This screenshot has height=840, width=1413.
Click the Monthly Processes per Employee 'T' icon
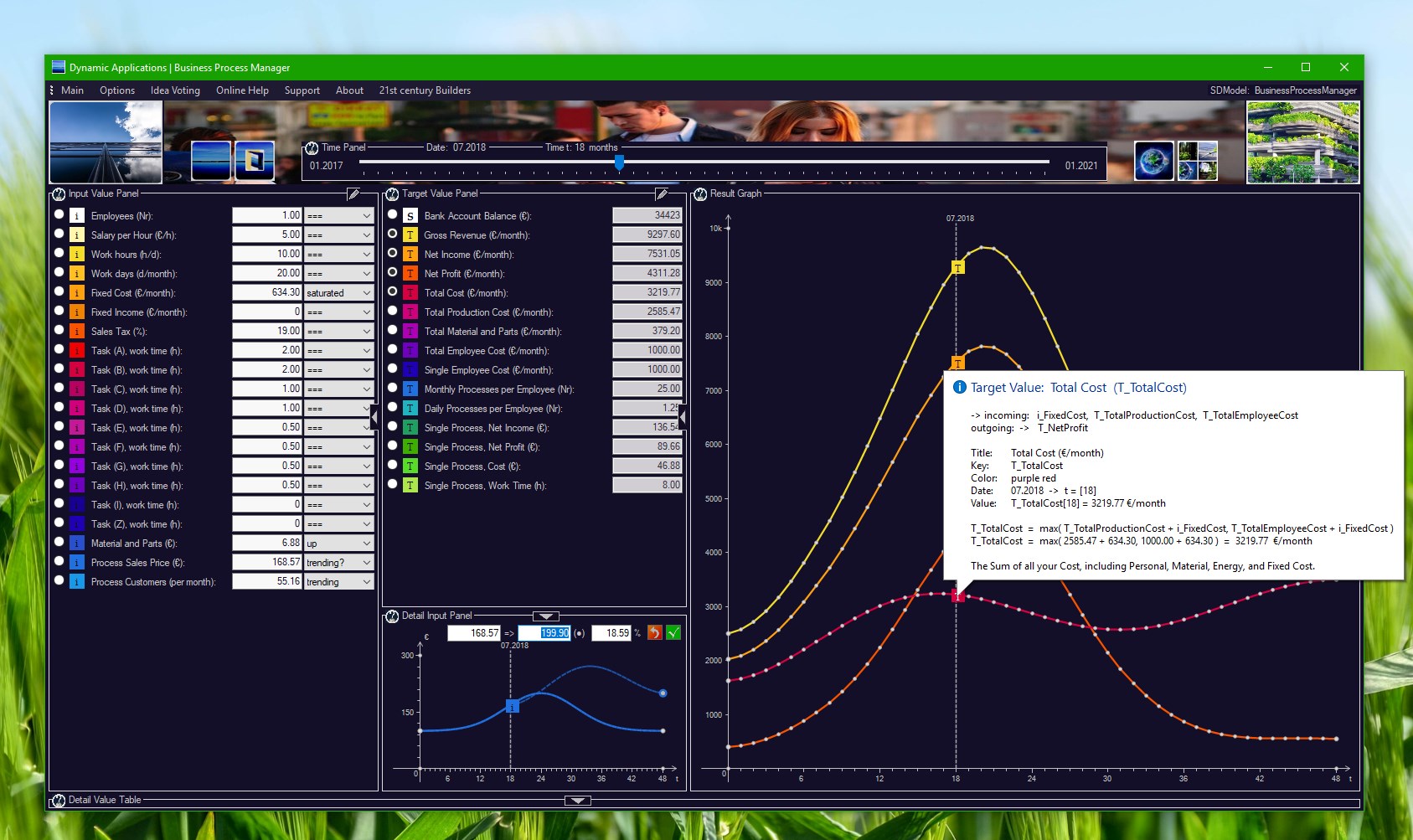coord(410,389)
